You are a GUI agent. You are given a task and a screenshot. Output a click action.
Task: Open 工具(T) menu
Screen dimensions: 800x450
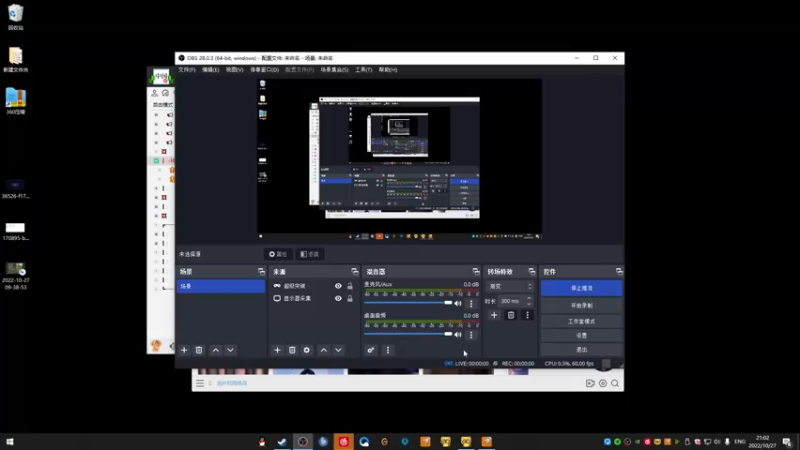click(x=364, y=70)
